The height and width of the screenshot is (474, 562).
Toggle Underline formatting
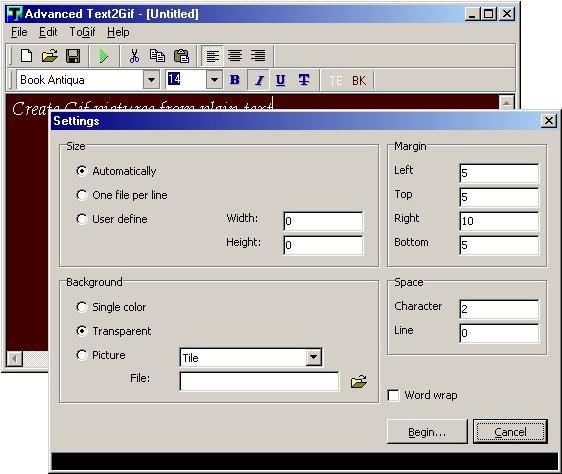(x=281, y=80)
